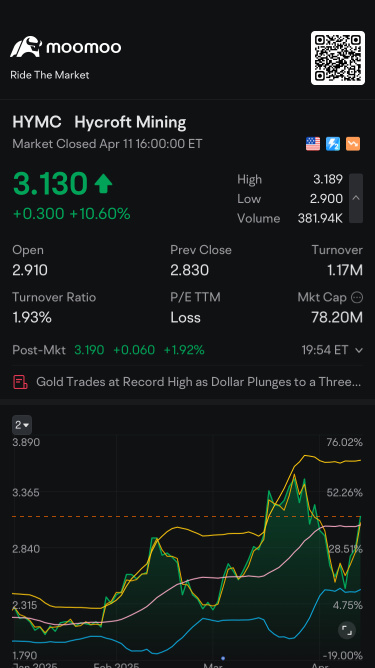Select the Turnover Ratio 1.93% field
Image resolution: width=375 pixels, height=668 pixels.
pyautogui.click(x=54, y=308)
